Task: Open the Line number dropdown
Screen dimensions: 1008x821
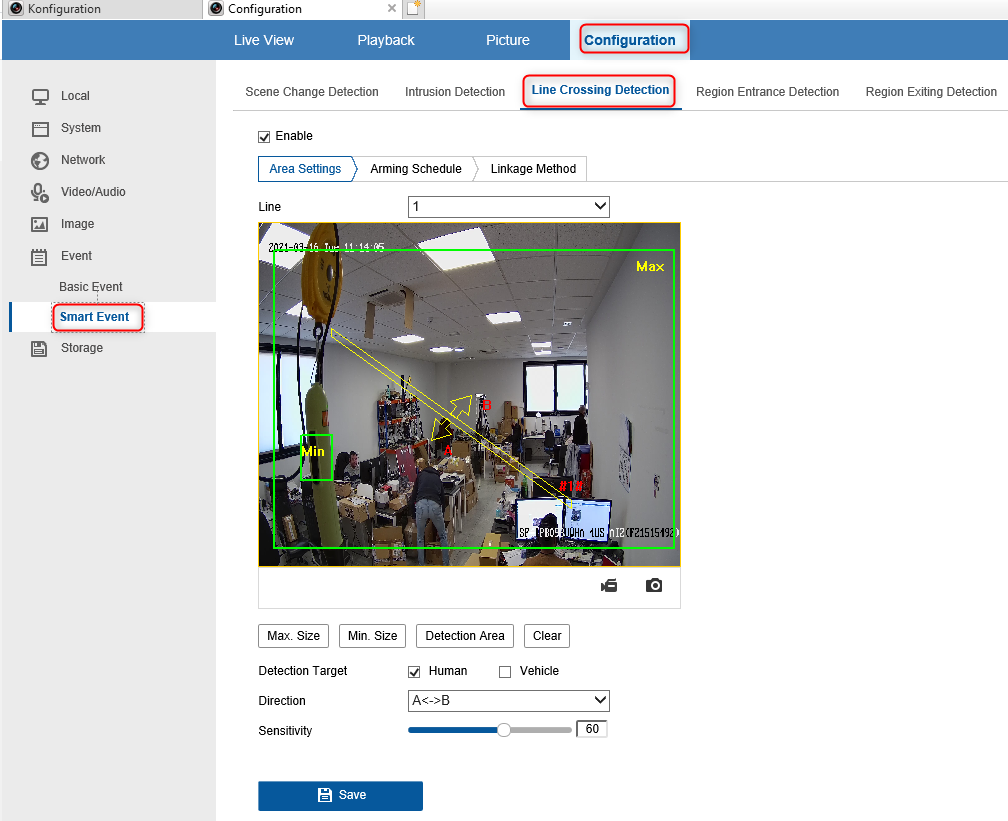Action: pyautogui.click(x=508, y=206)
